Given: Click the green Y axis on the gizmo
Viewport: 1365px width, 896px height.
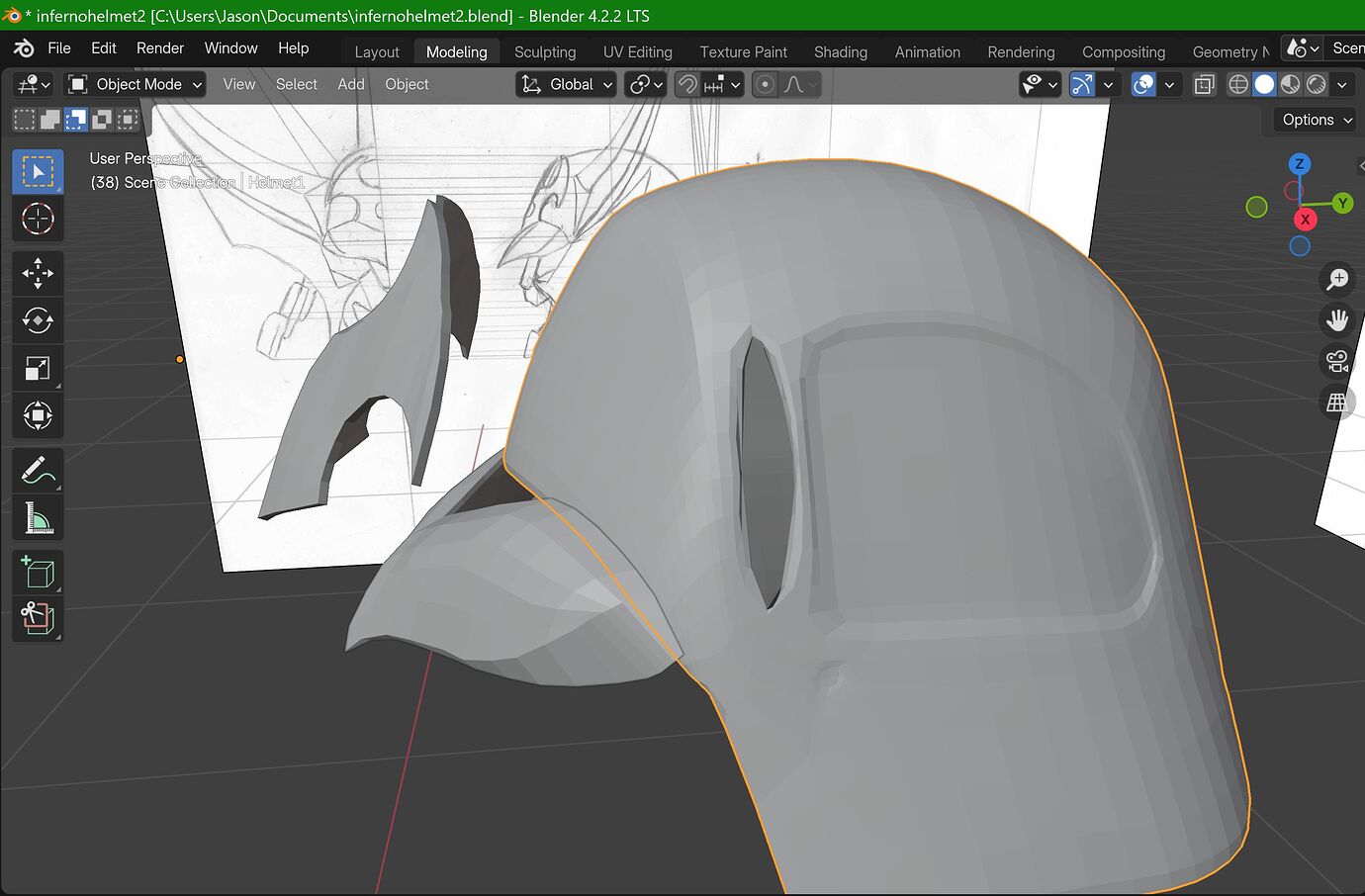Looking at the screenshot, I should pyautogui.click(x=1342, y=203).
